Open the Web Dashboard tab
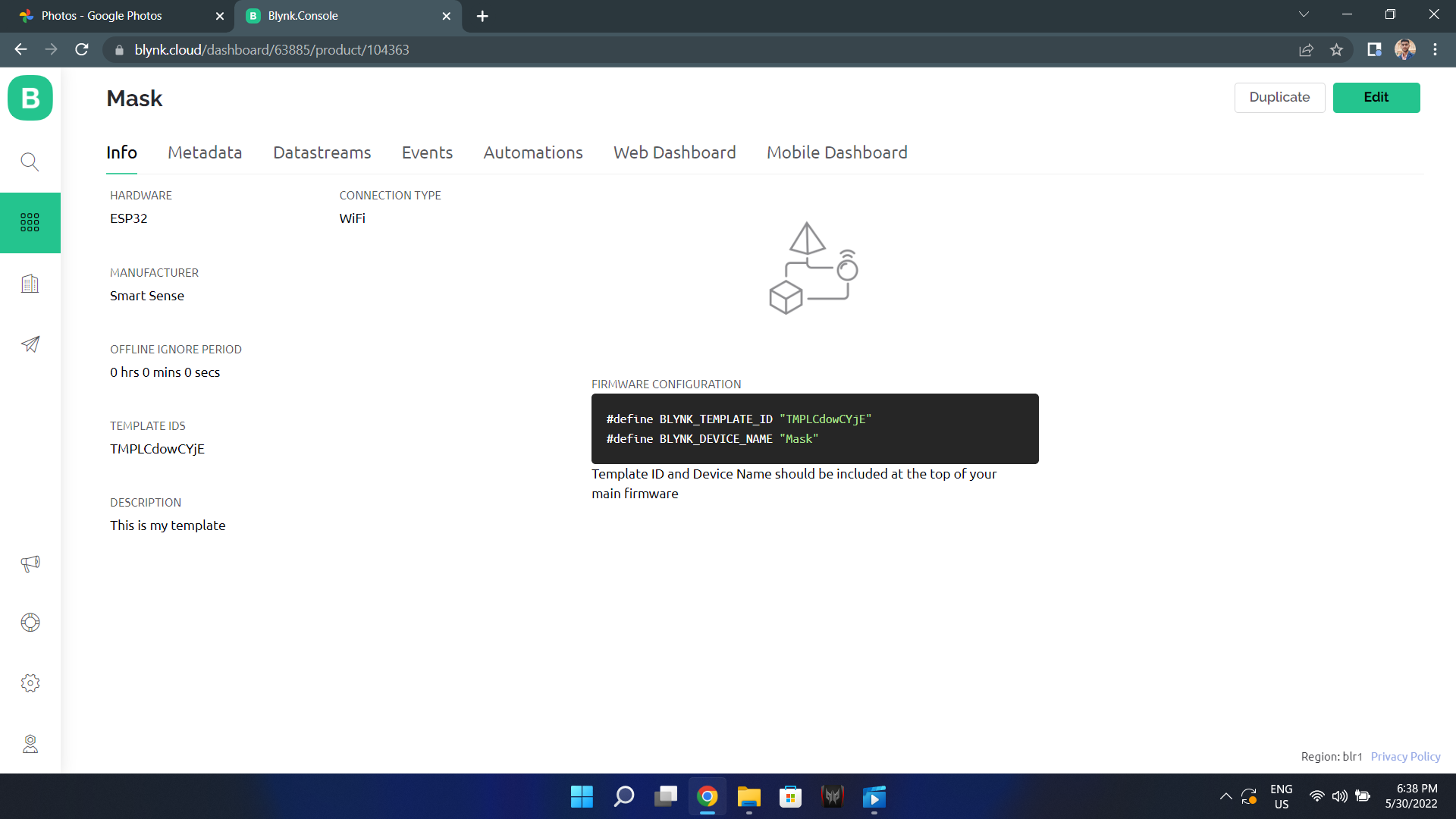This screenshot has width=1456, height=819. tap(674, 152)
